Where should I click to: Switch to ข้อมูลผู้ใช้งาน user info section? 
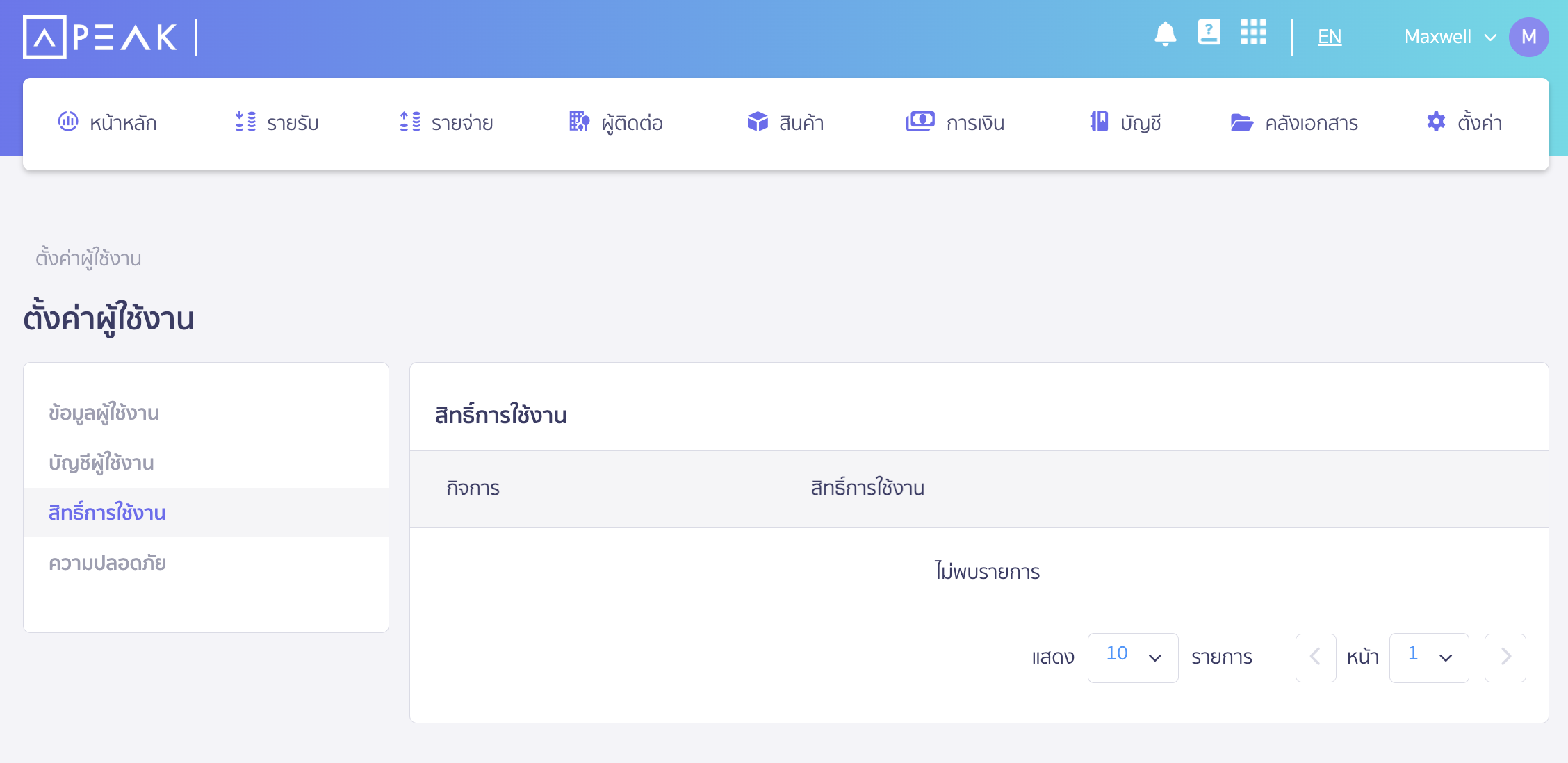pos(104,412)
